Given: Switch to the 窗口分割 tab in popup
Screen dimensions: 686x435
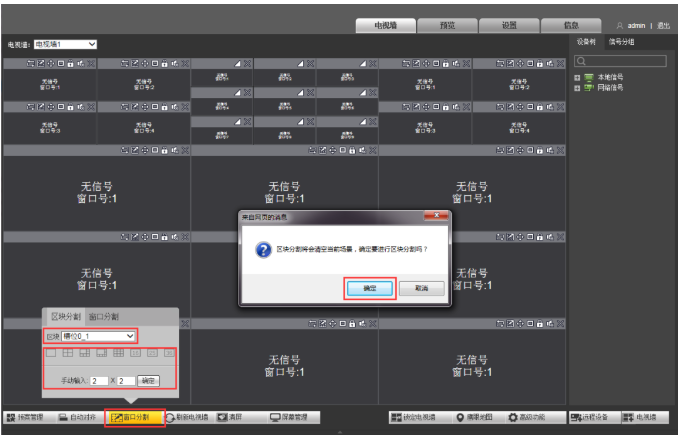Looking at the screenshot, I should point(104,316).
